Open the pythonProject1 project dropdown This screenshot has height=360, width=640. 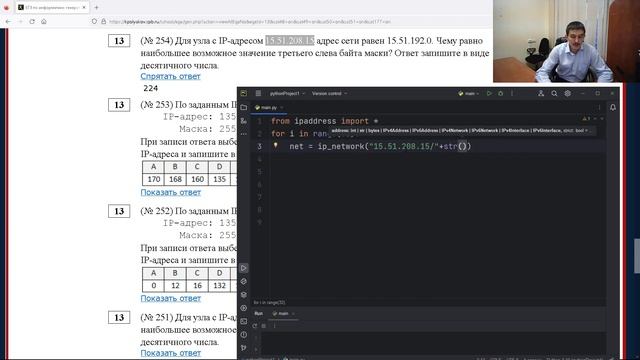click(287, 93)
